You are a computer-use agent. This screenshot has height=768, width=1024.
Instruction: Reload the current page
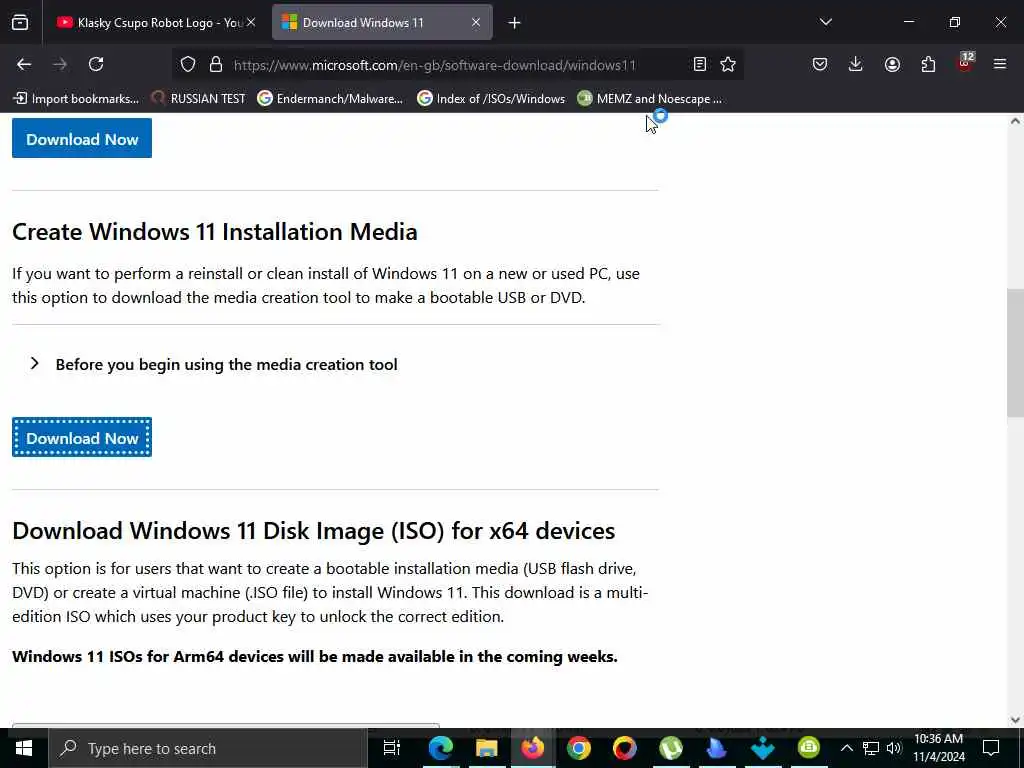pyautogui.click(x=96, y=64)
